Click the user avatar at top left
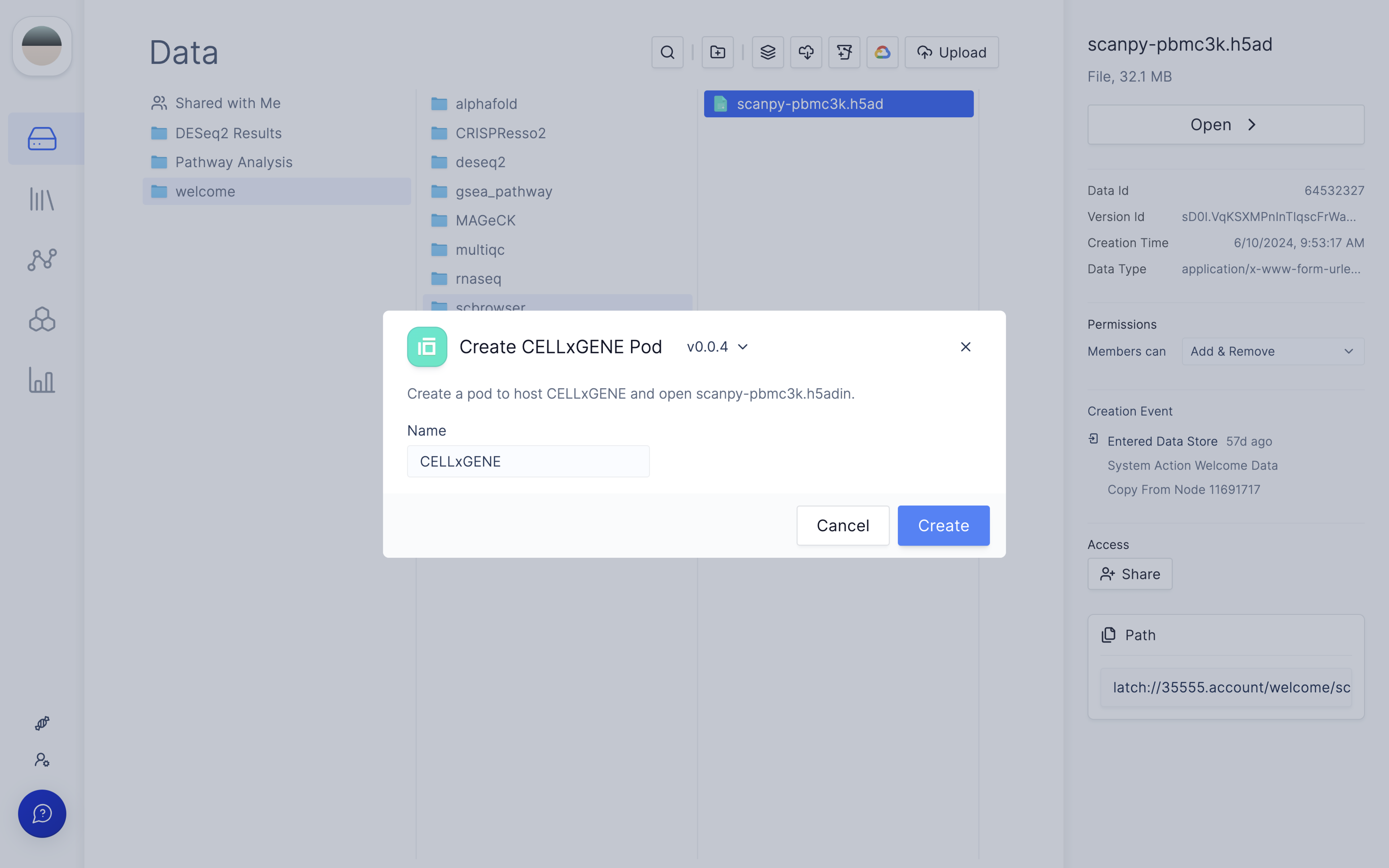1389x868 pixels. (x=42, y=46)
